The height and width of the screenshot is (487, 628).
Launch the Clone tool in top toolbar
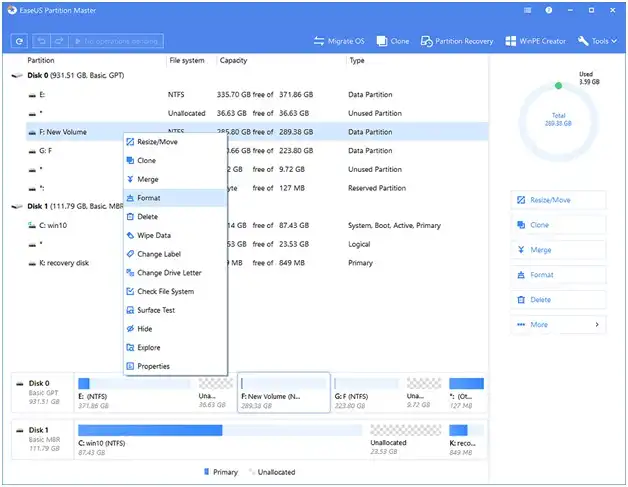[393, 41]
